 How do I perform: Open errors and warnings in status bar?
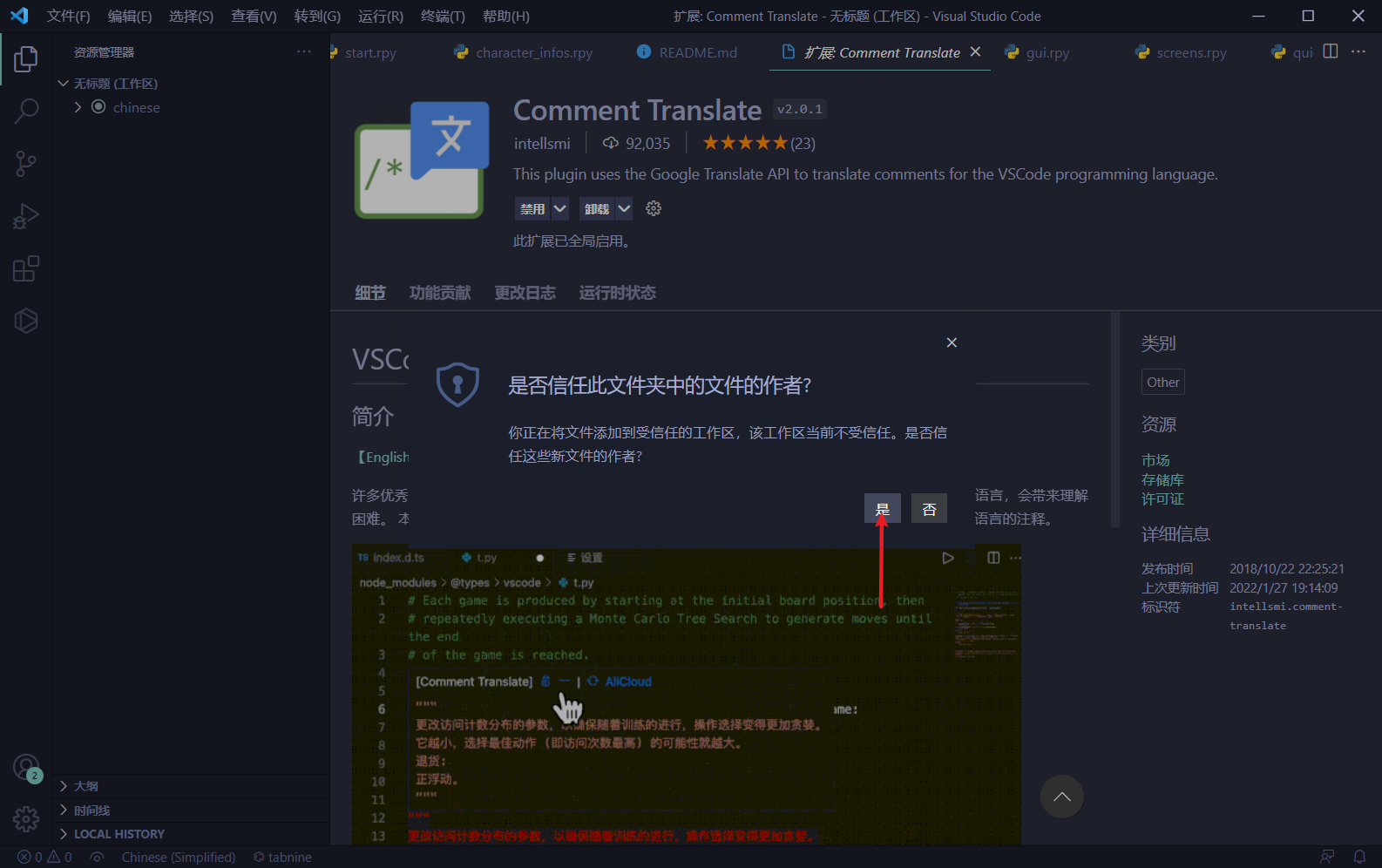[x=45, y=858]
